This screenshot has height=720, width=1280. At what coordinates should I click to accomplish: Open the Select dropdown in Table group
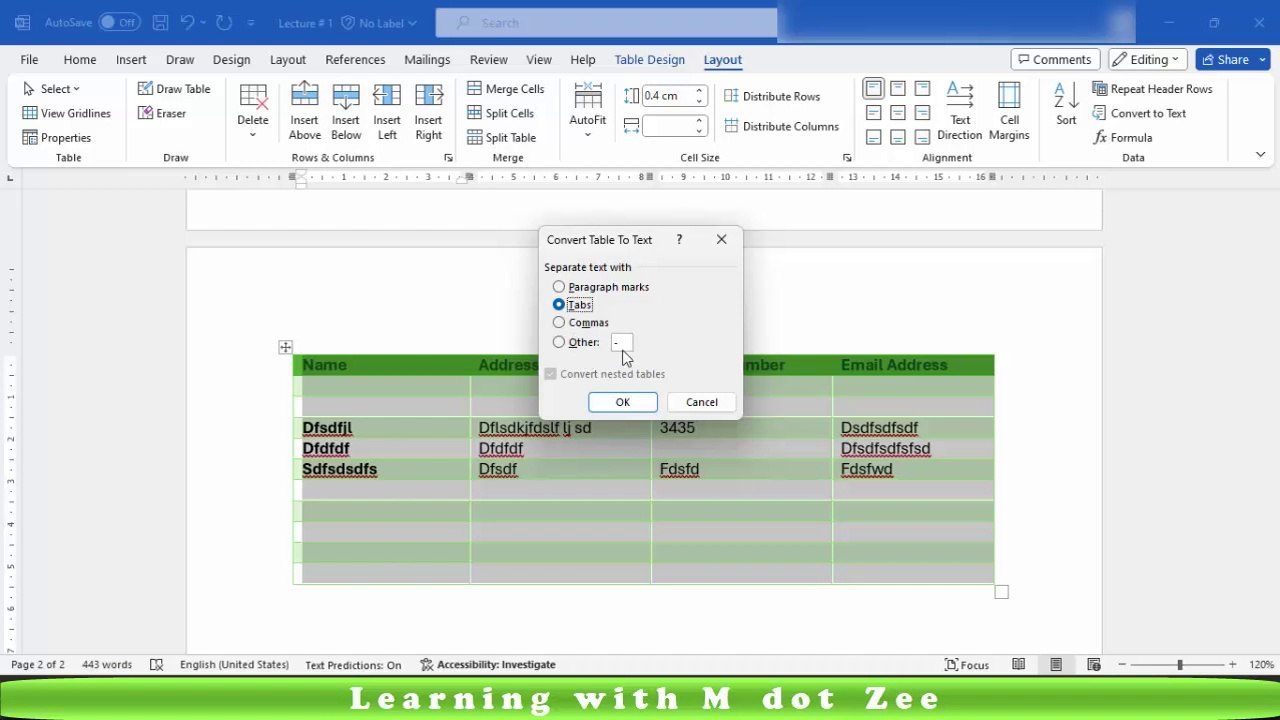point(51,89)
